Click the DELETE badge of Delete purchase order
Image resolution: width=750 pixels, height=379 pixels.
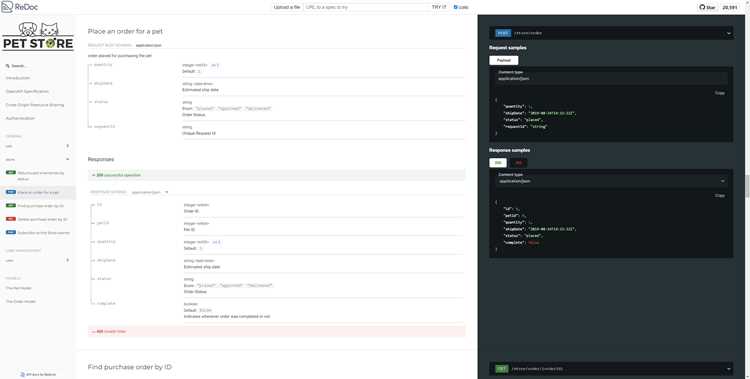11,219
